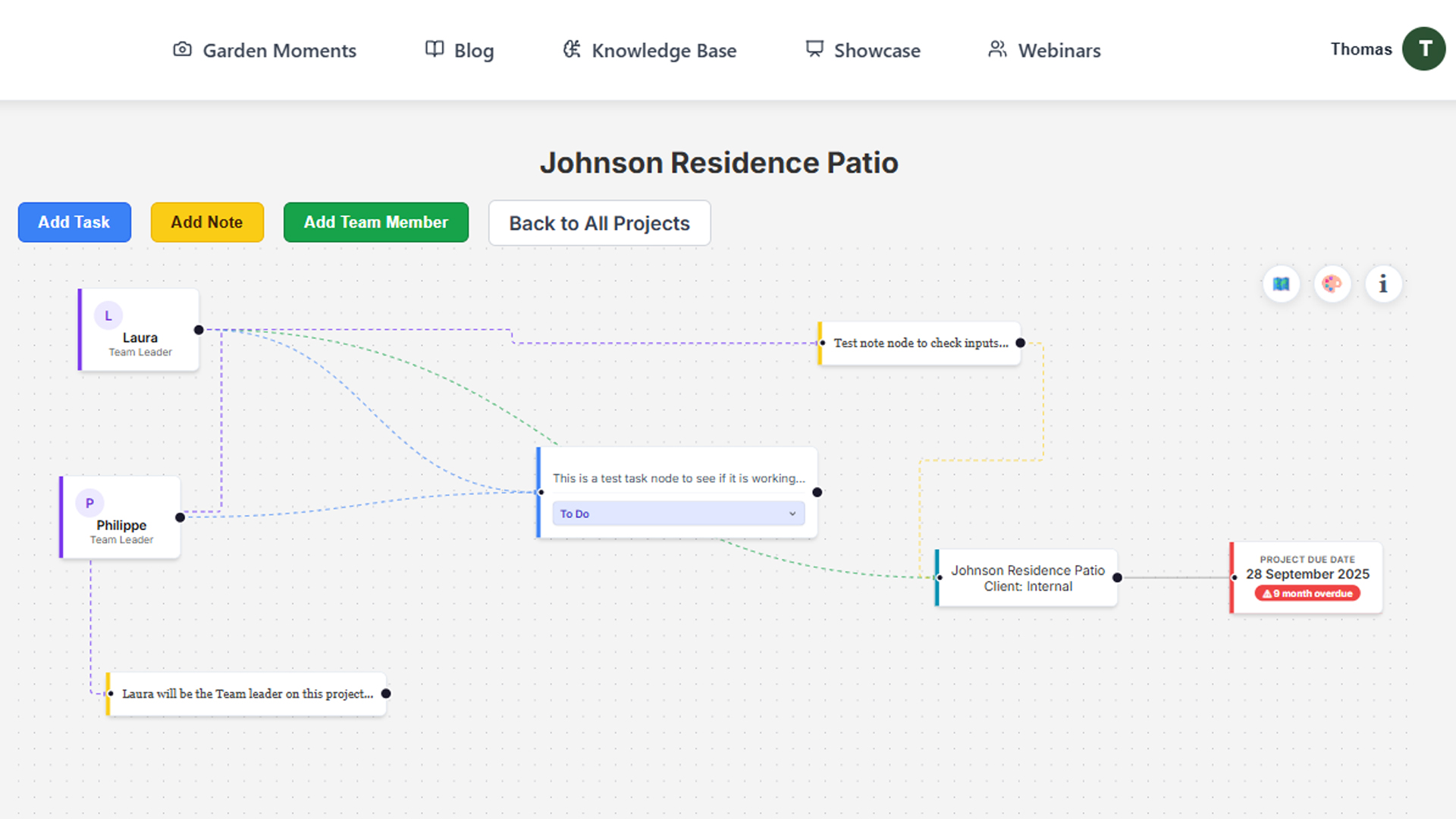The image size is (1456, 819).
Task: Click the Blog book icon
Action: click(435, 49)
